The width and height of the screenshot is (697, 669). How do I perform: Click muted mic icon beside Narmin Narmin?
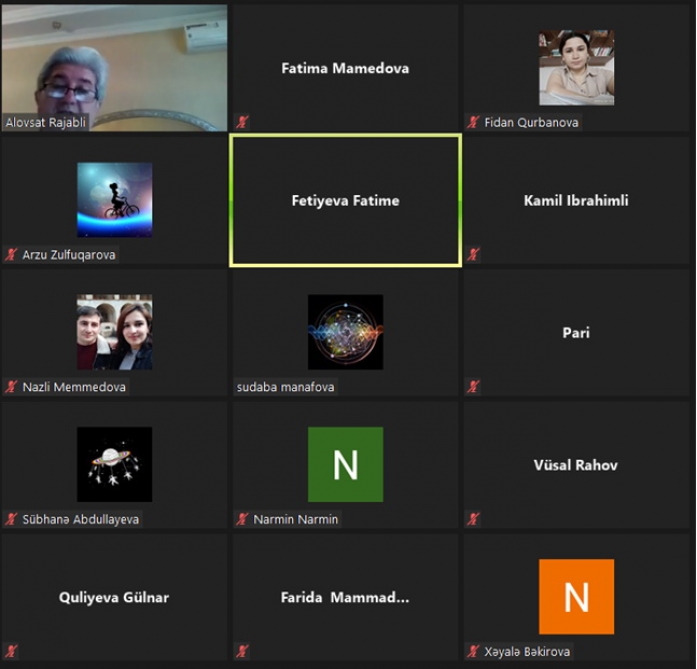click(x=242, y=519)
